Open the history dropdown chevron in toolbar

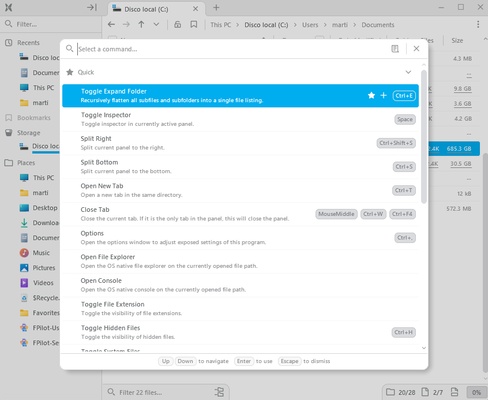(156, 24)
